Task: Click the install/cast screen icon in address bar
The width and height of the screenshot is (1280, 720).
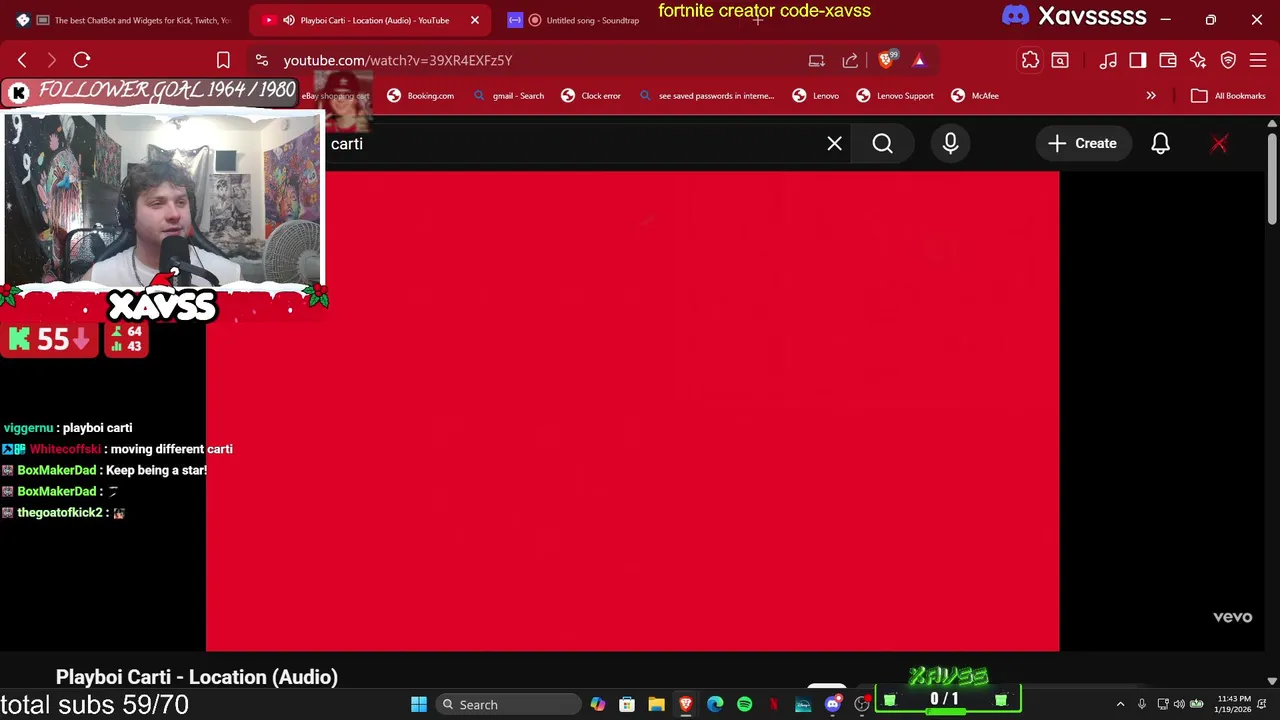Action: 817,60
